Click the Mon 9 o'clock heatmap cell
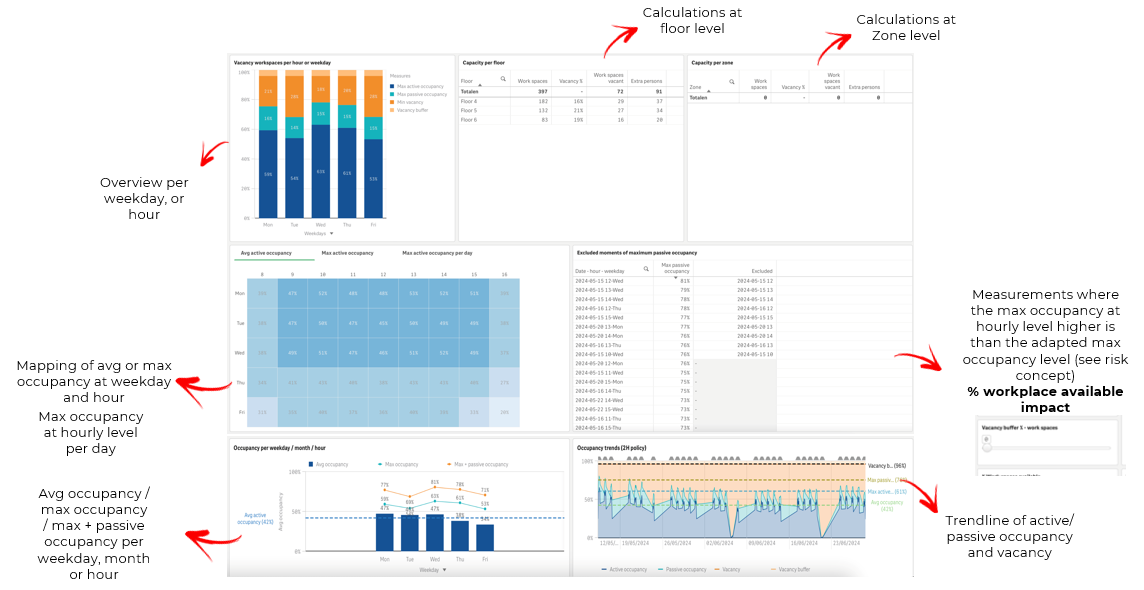 point(292,293)
